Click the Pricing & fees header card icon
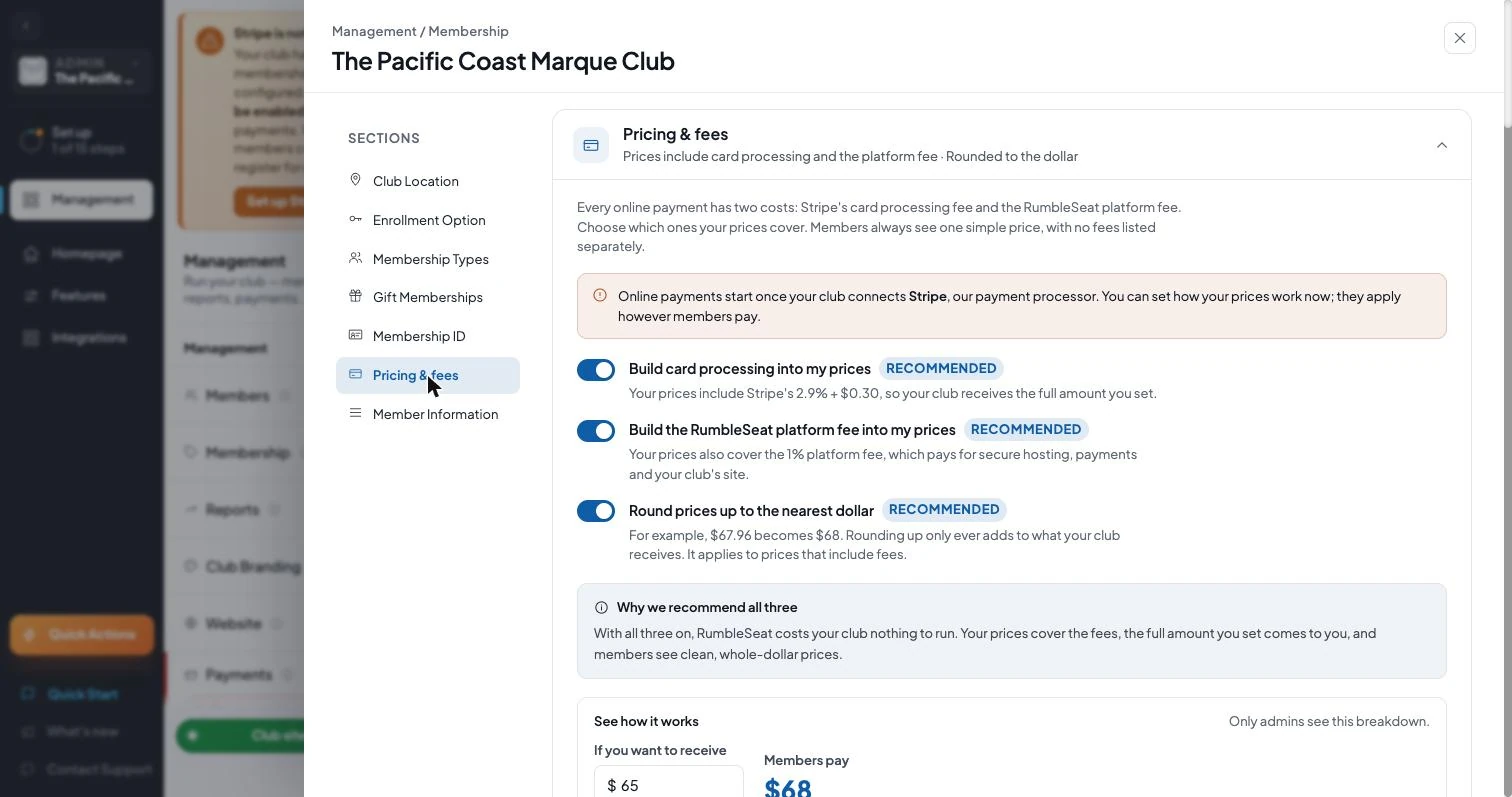The image size is (1512, 797). coord(591,145)
